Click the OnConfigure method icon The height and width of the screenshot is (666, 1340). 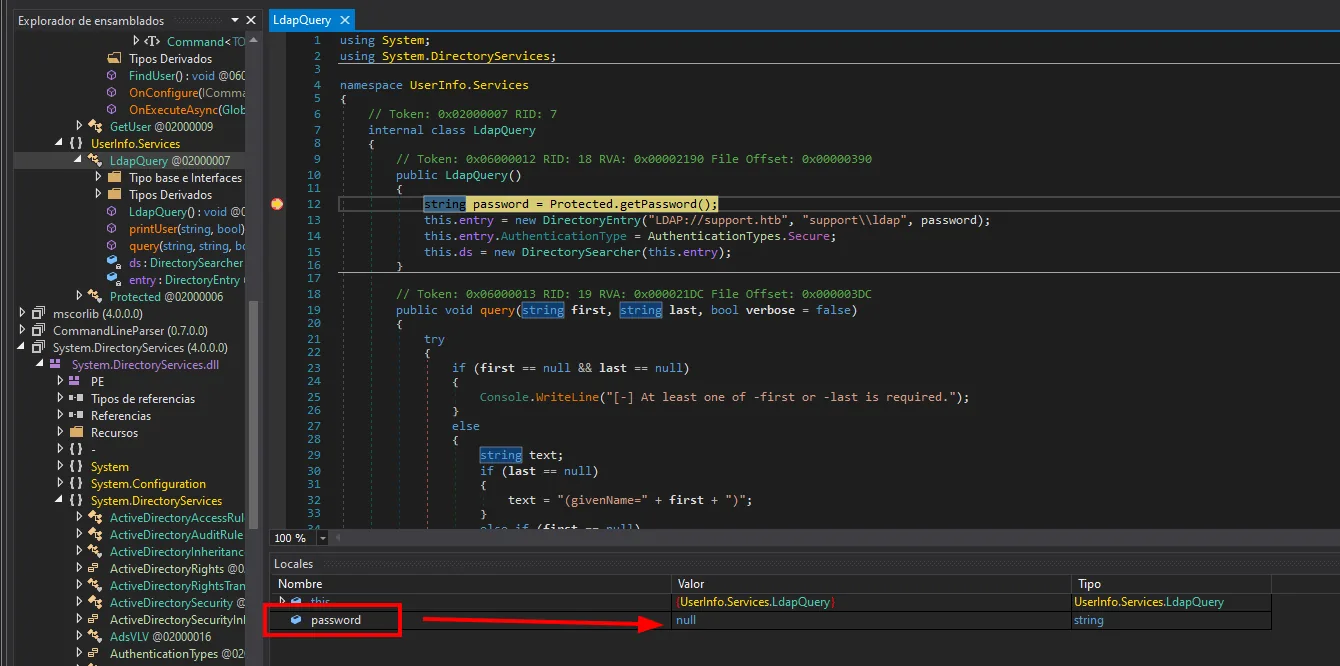point(112,93)
